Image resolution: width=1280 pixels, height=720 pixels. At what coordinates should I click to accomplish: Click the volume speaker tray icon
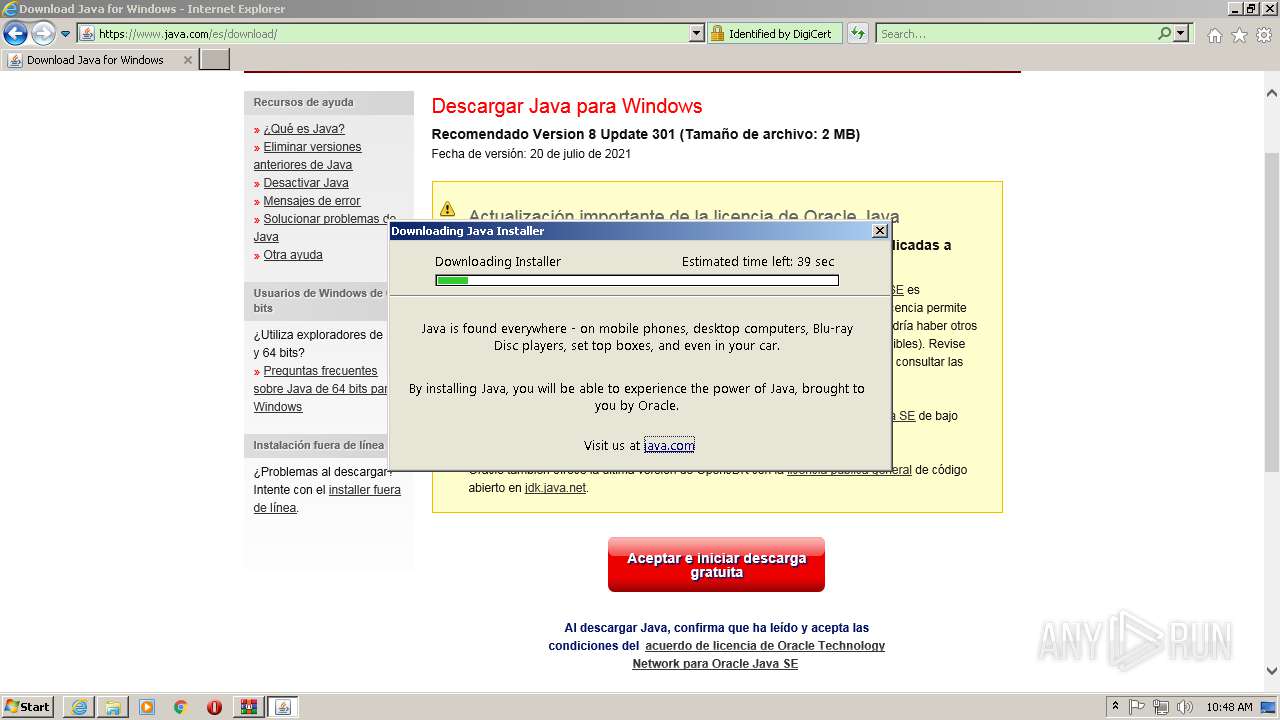(x=1185, y=707)
